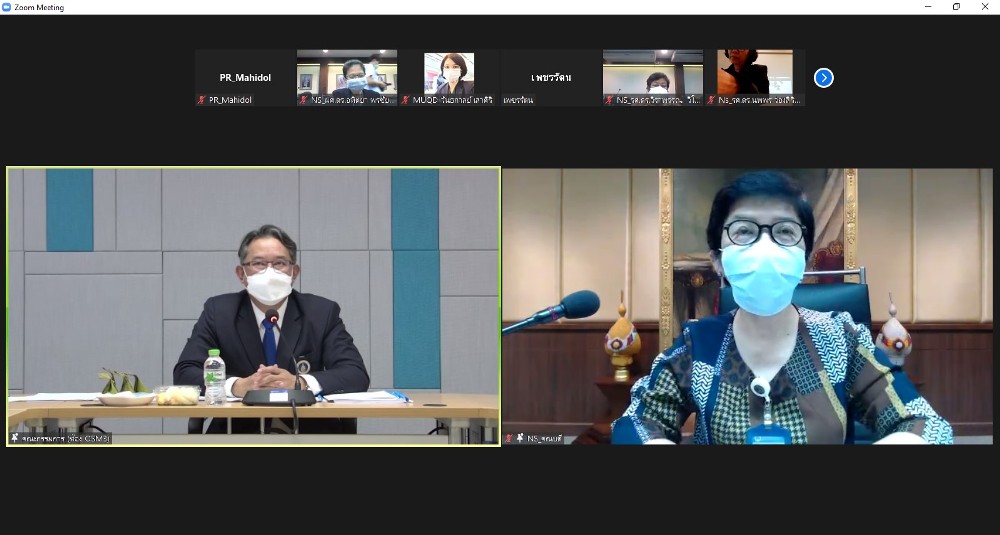Click muted mic icon on highlighted speaker tile
Viewport: 1000px width, 535px height.
click(15, 438)
